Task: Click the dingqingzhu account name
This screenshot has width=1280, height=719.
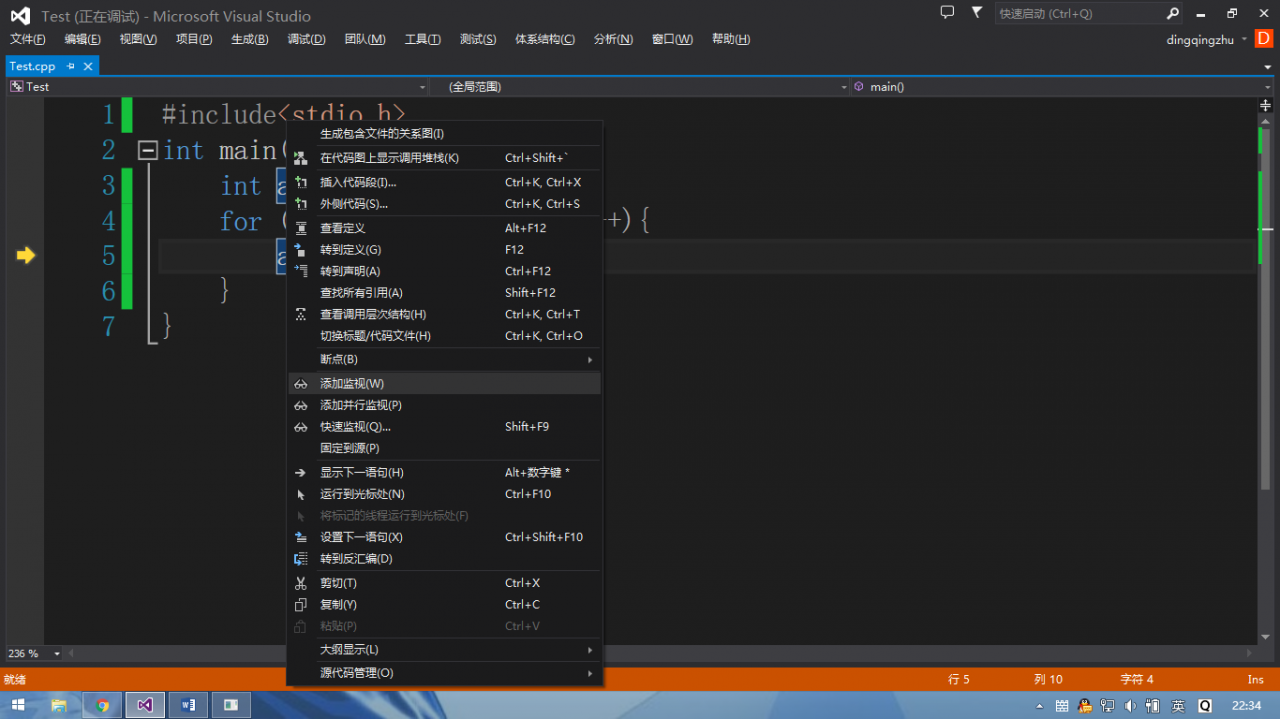Action: click(x=1199, y=40)
